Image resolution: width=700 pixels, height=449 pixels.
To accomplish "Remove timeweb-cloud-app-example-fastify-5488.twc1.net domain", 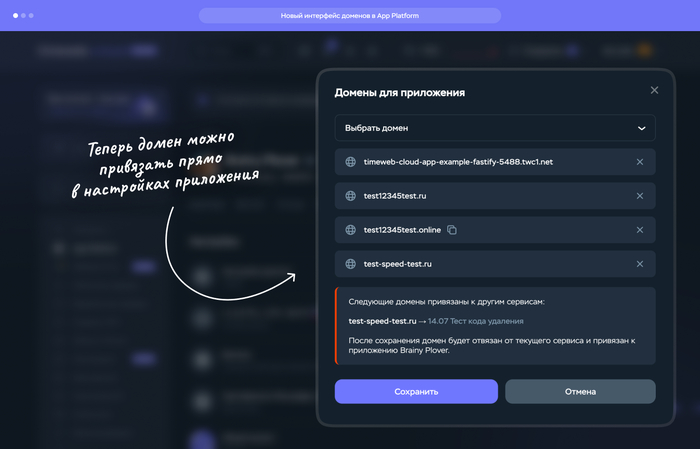I will pos(640,162).
